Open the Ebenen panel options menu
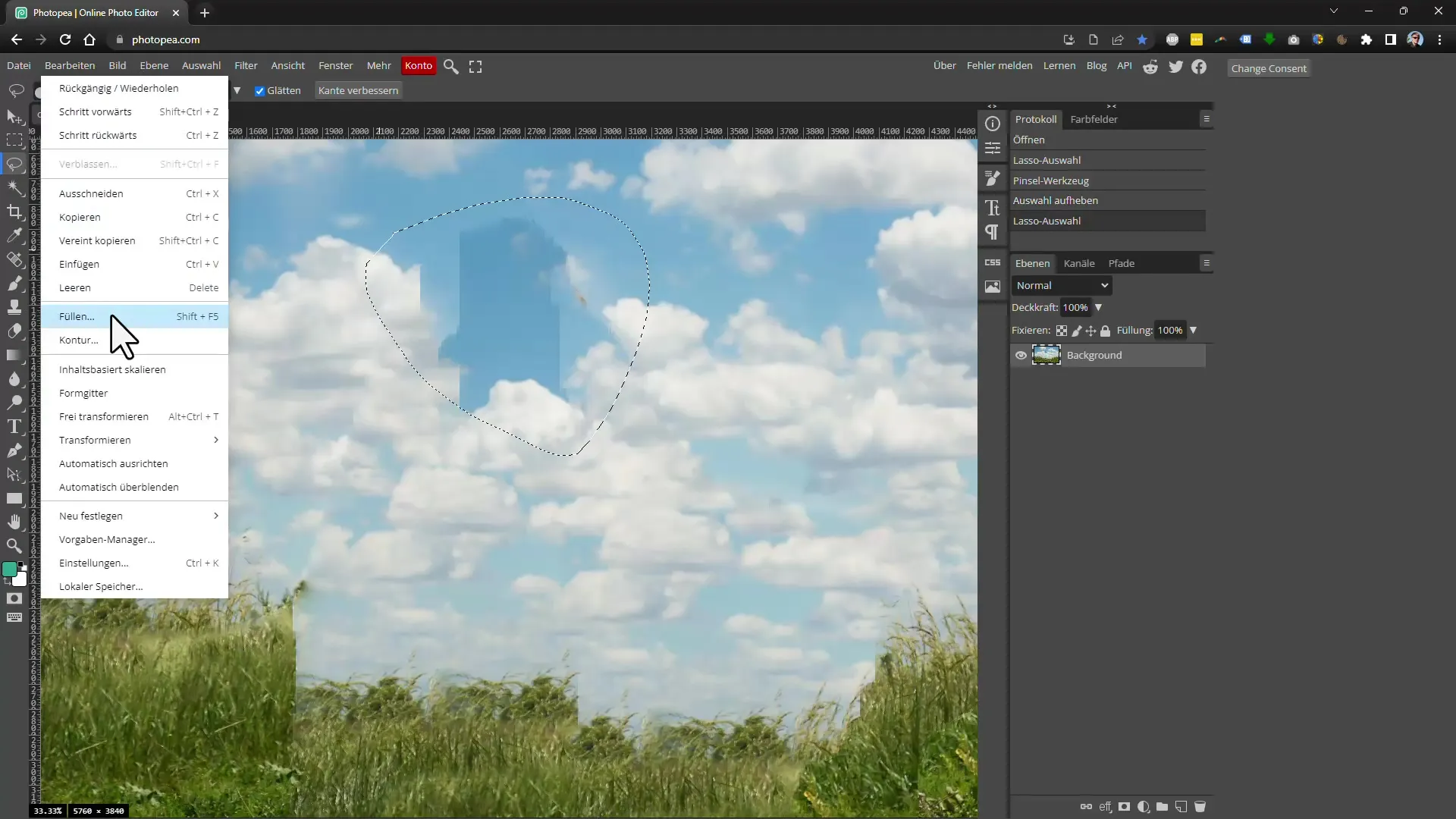The image size is (1456, 819). 1207,263
